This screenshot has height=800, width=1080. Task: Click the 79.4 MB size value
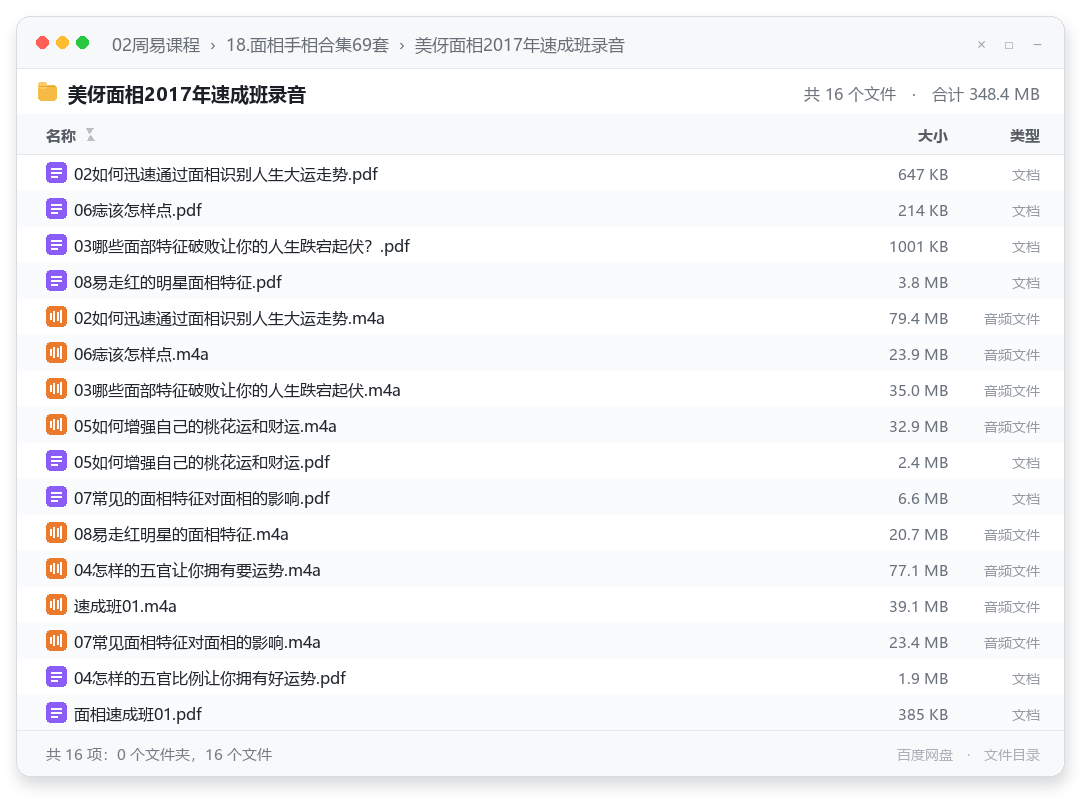(x=918, y=318)
